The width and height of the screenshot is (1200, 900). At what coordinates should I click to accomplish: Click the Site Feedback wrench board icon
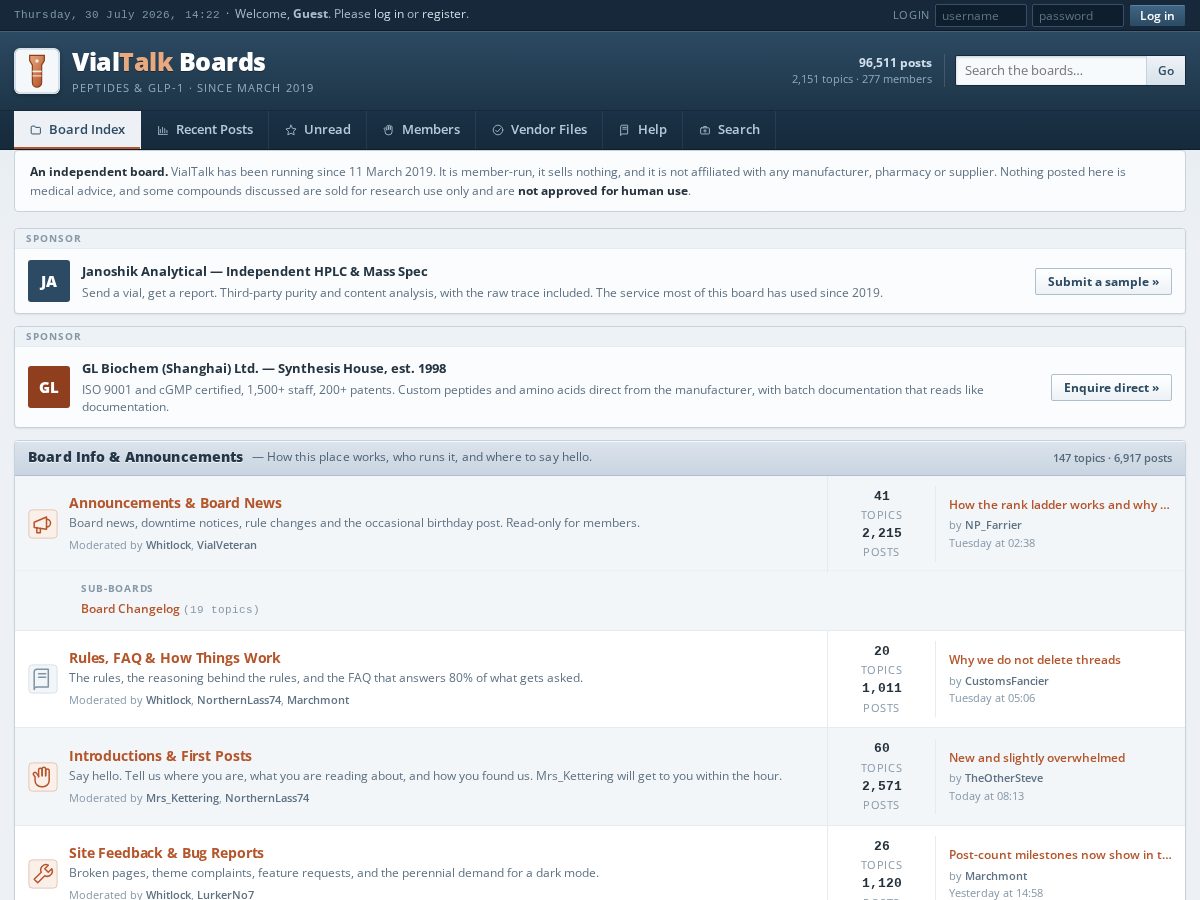coord(42,874)
